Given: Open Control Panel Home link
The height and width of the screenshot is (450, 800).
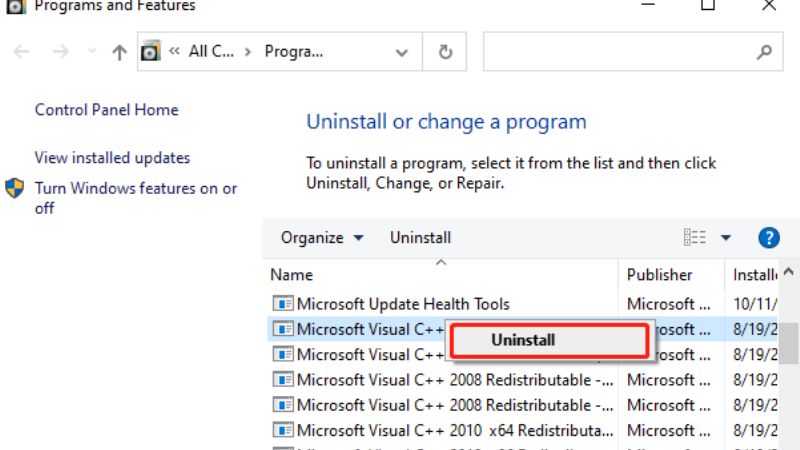Looking at the screenshot, I should (107, 110).
